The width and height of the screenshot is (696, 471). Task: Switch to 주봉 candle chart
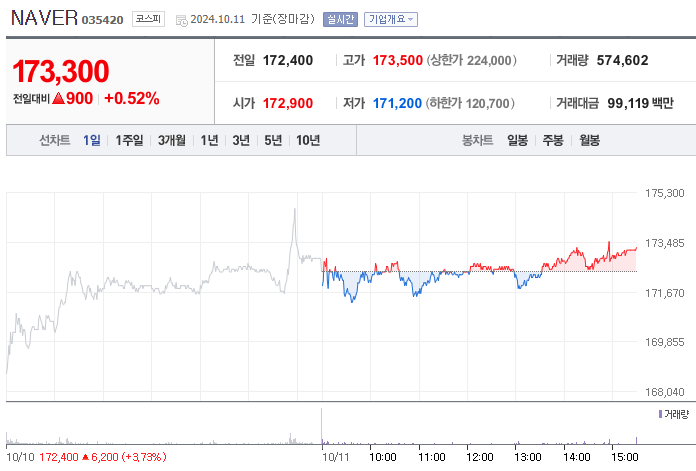[x=553, y=140]
